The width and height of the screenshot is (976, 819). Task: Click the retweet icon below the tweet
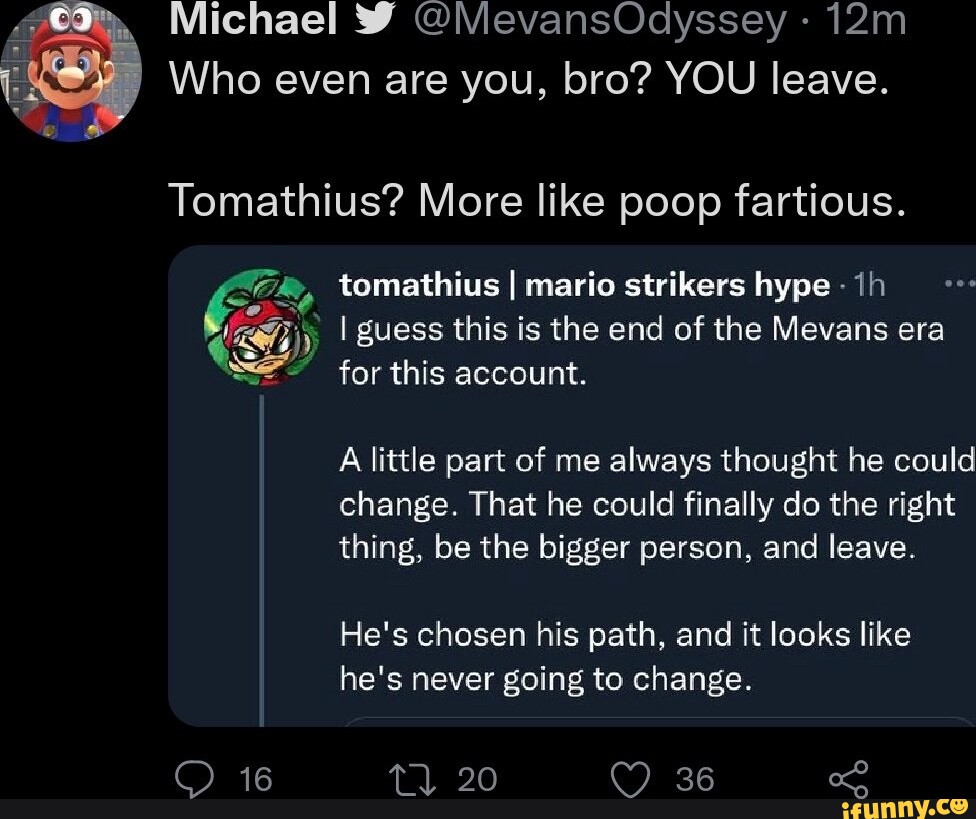click(x=410, y=778)
